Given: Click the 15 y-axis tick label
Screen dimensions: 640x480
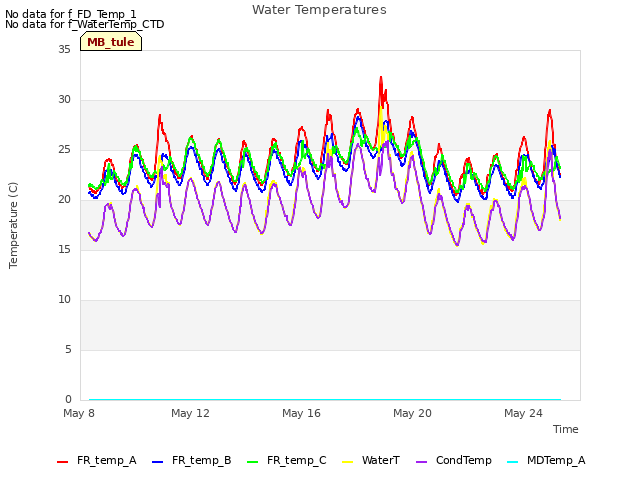Looking at the screenshot, I should (x=64, y=250).
